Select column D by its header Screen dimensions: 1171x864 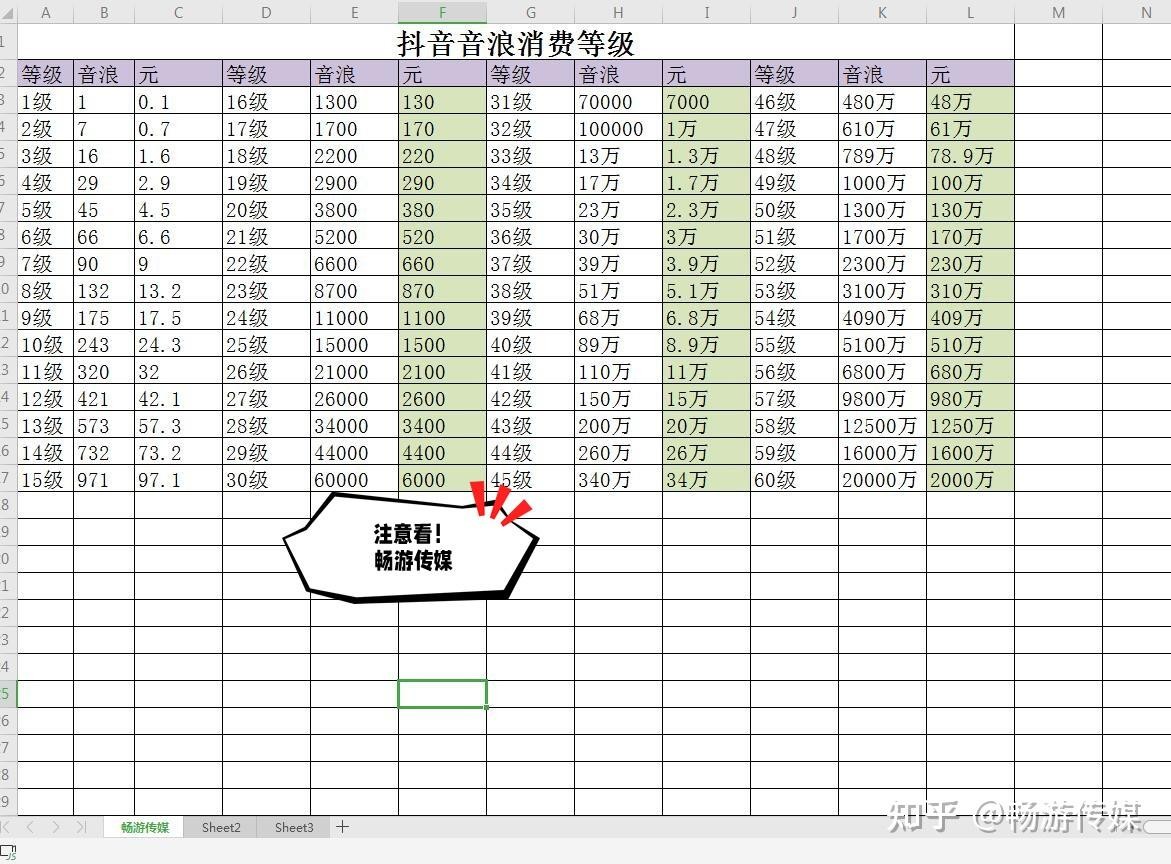(x=267, y=12)
